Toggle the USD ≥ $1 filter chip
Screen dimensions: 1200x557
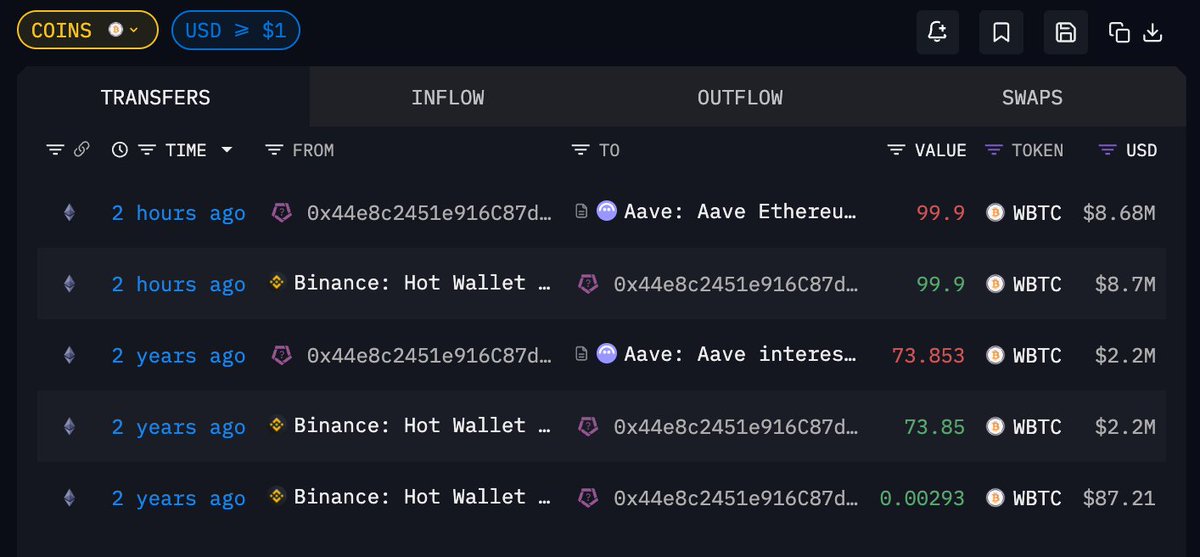(x=236, y=31)
